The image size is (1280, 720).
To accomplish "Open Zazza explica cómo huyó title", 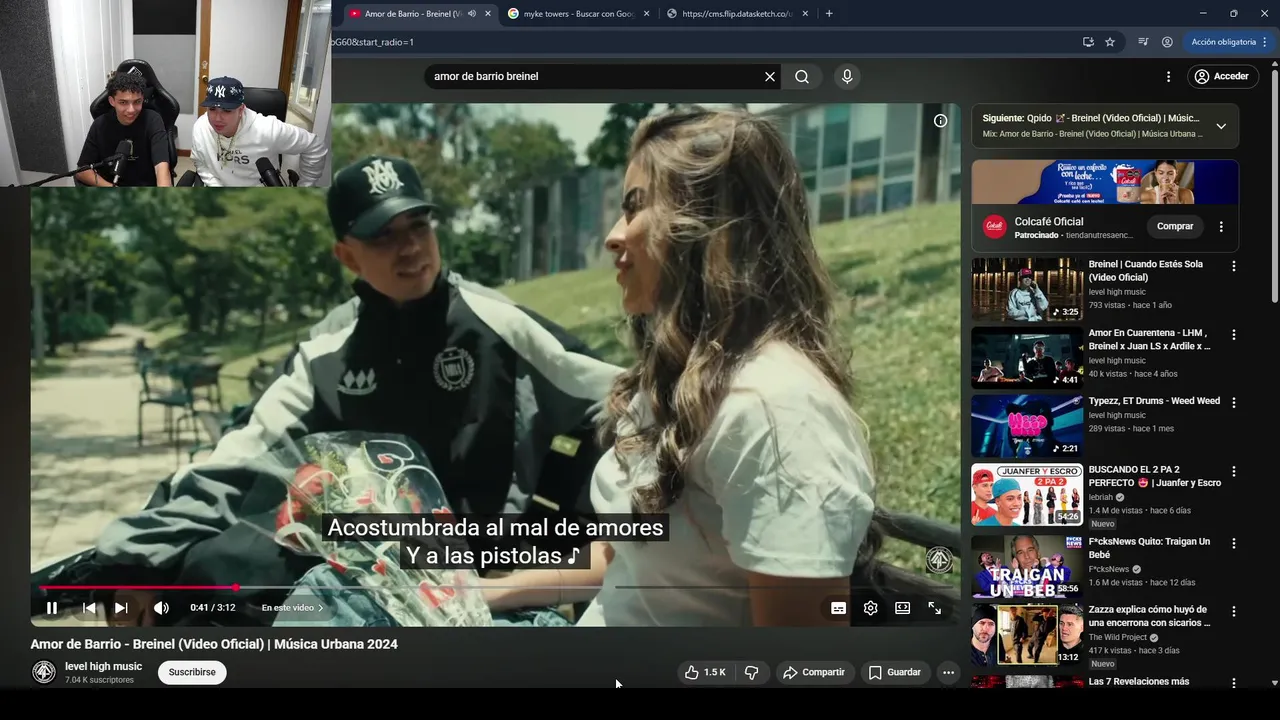I will 1150,616.
